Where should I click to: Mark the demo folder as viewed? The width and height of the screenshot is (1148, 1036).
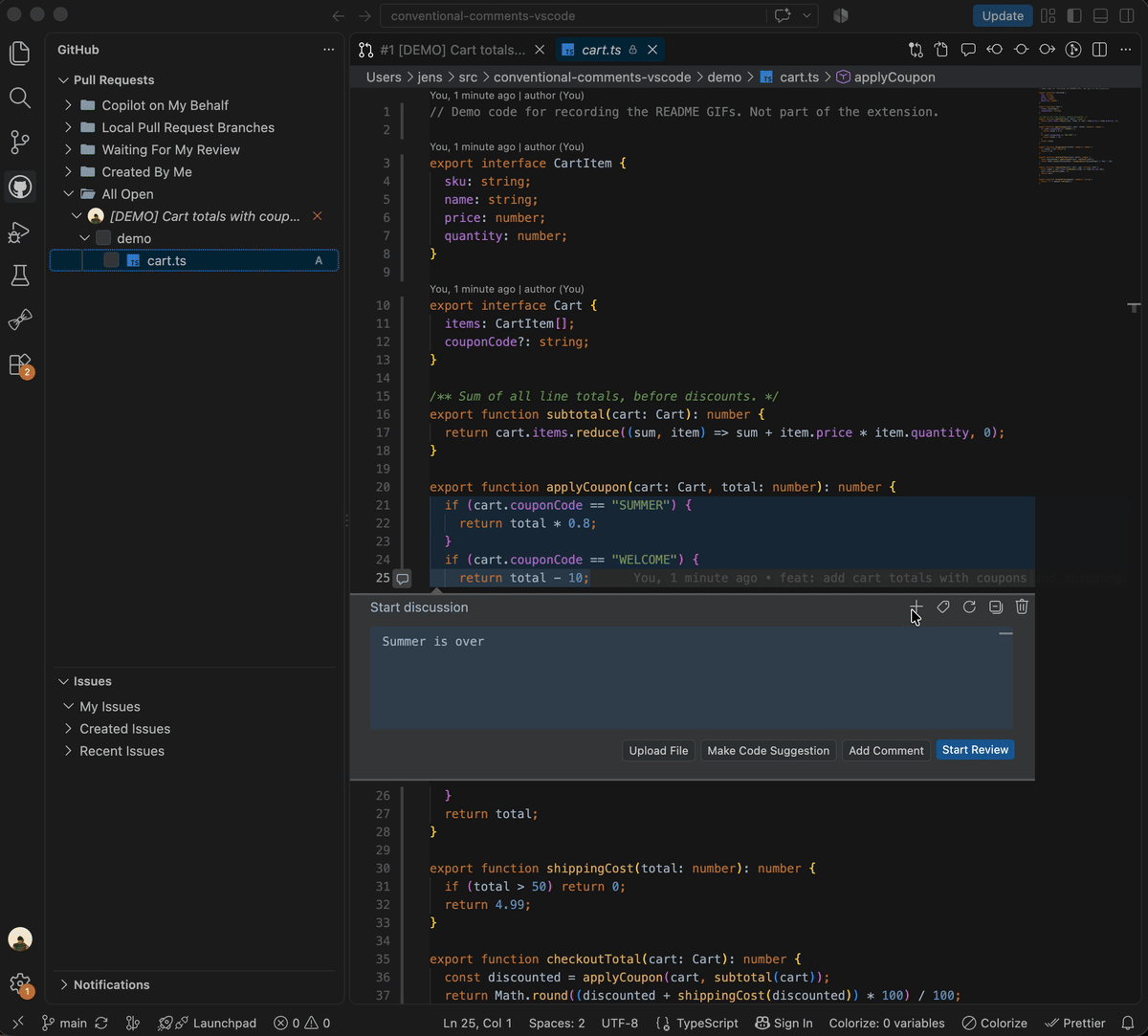point(103,238)
